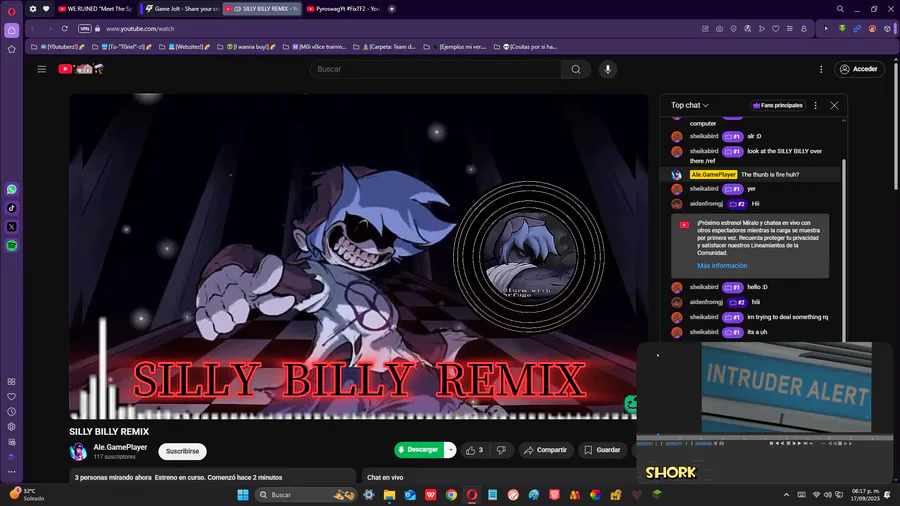Viewport: 900px width, 506px height.
Task: Open Google Chrome from the taskbar
Action: tap(451, 495)
